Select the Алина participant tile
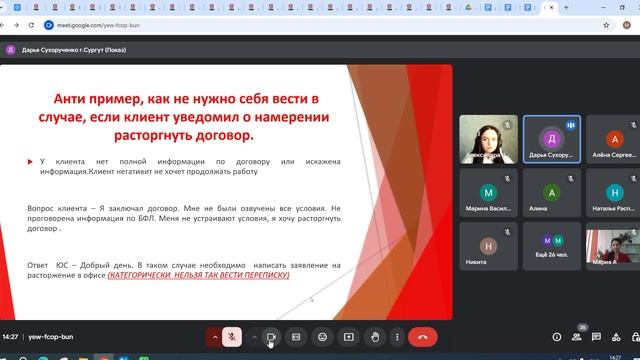 pyautogui.click(x=552, y=193)
